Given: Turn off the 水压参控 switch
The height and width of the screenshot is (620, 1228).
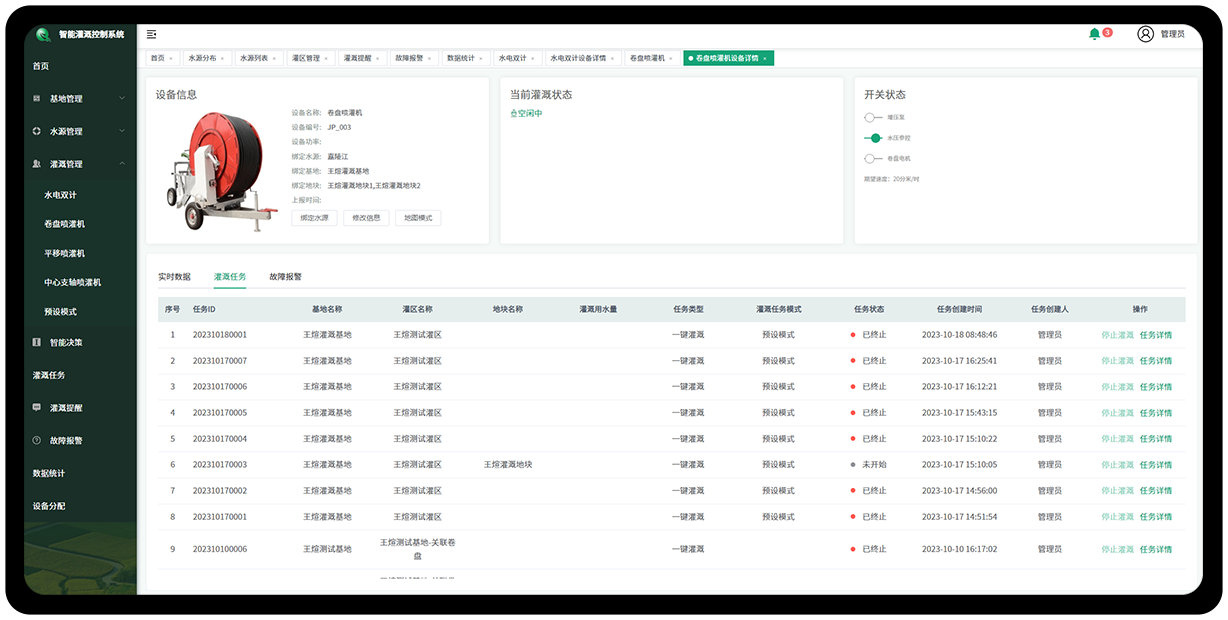Looking at the screenshot, I should click(x=873, y=138).
